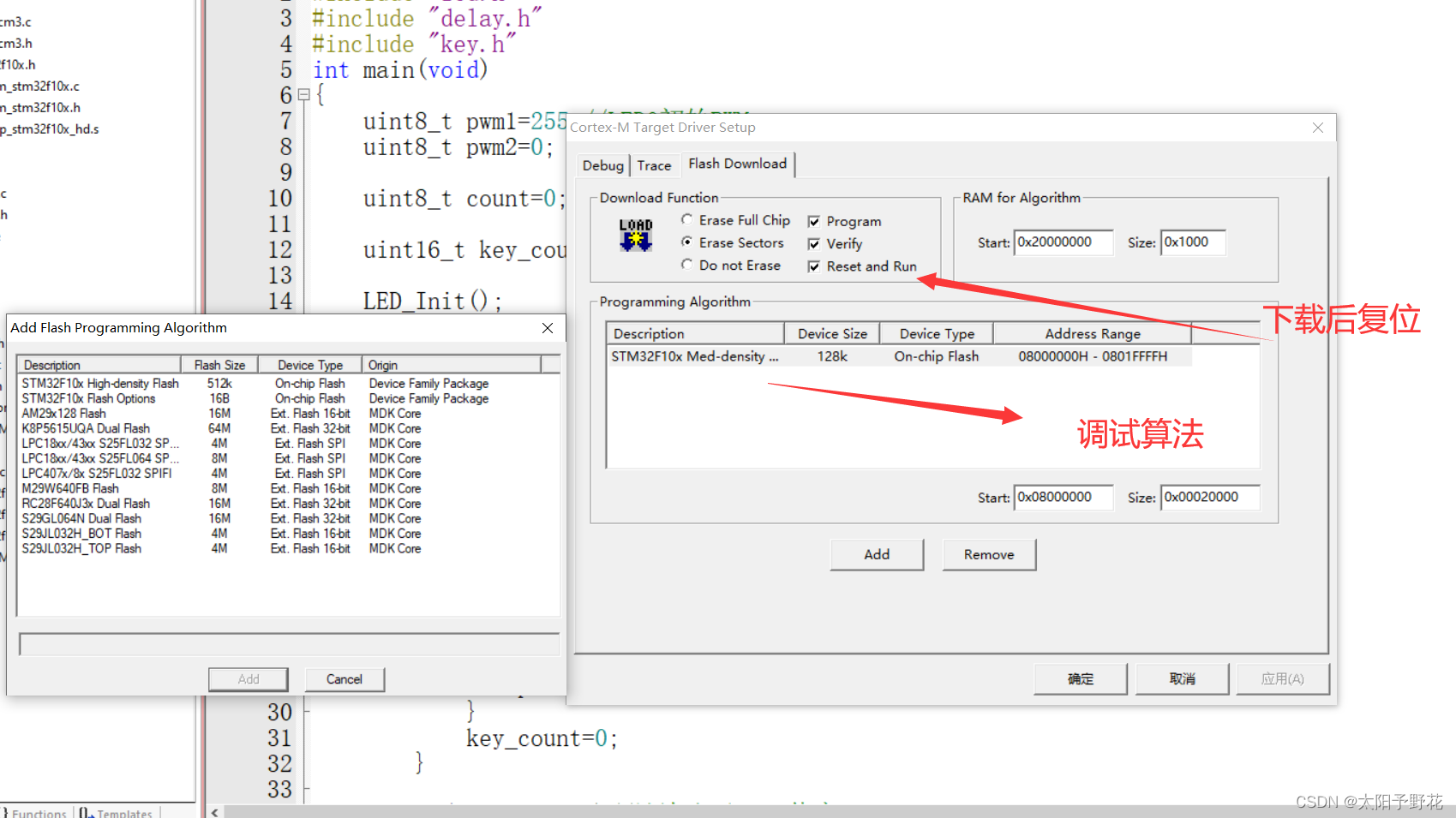Image resolution: width=1456 pixels, height=818 pixels.
Task: Open the Templates tab at bottom
Action: tap(117, 812)
